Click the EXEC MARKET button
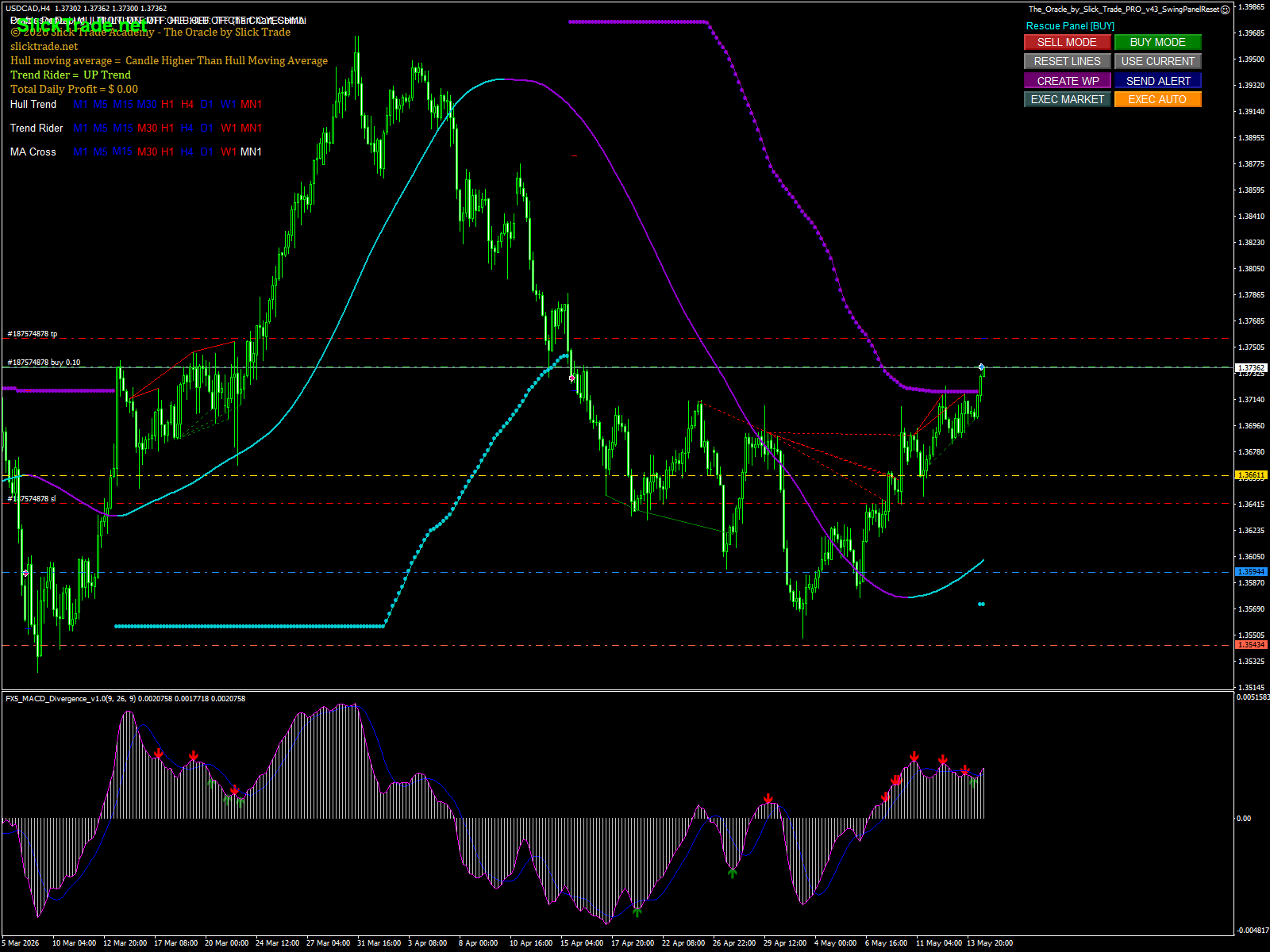 pos(1067,99)
